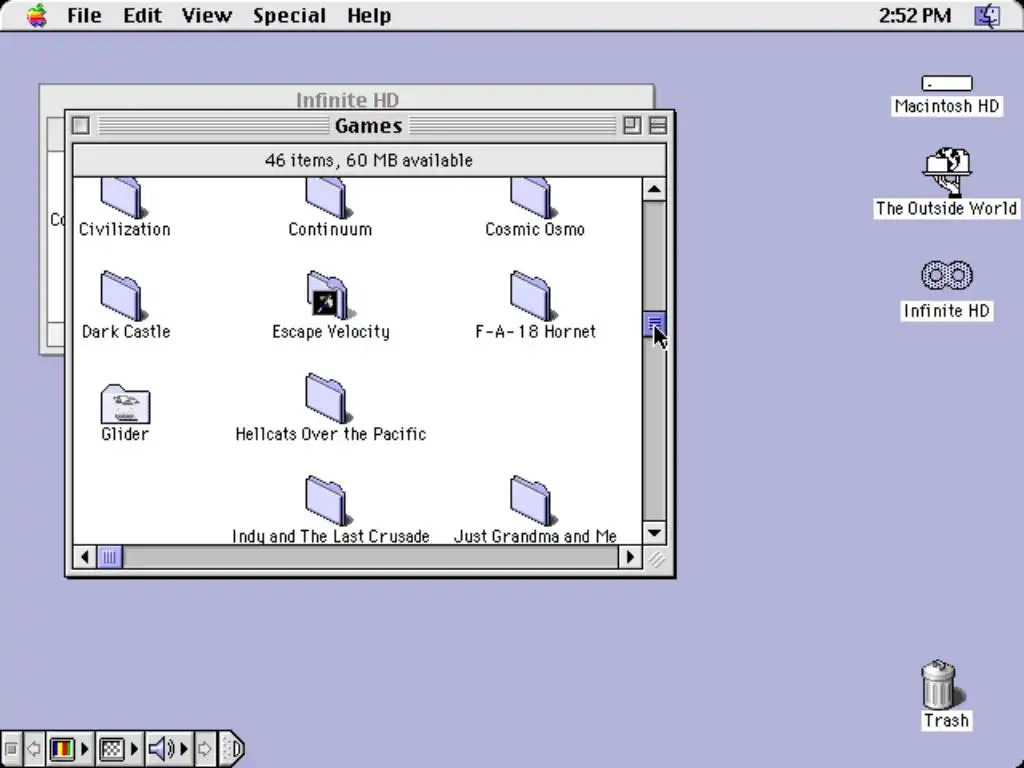Click "The Outside World" name label
1024x768 pixels.
pyautogui.click(x=946, y=208)
